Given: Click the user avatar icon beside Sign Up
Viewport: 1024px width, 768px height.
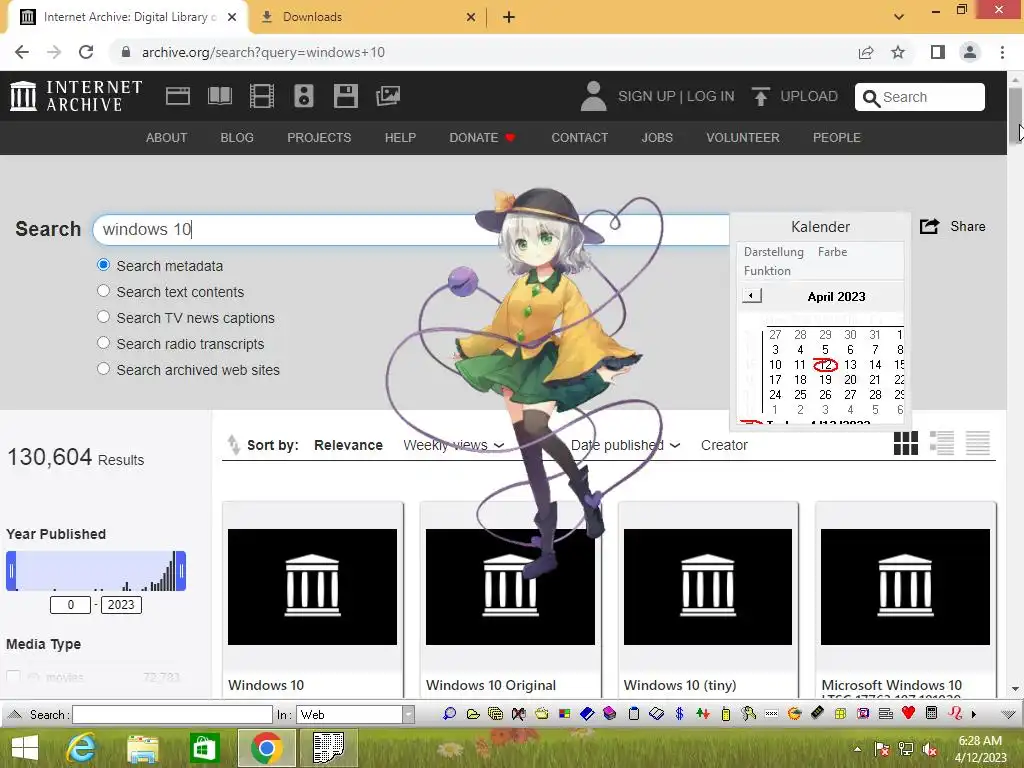Looking at the screenshot, I should [x=593, y=96].
